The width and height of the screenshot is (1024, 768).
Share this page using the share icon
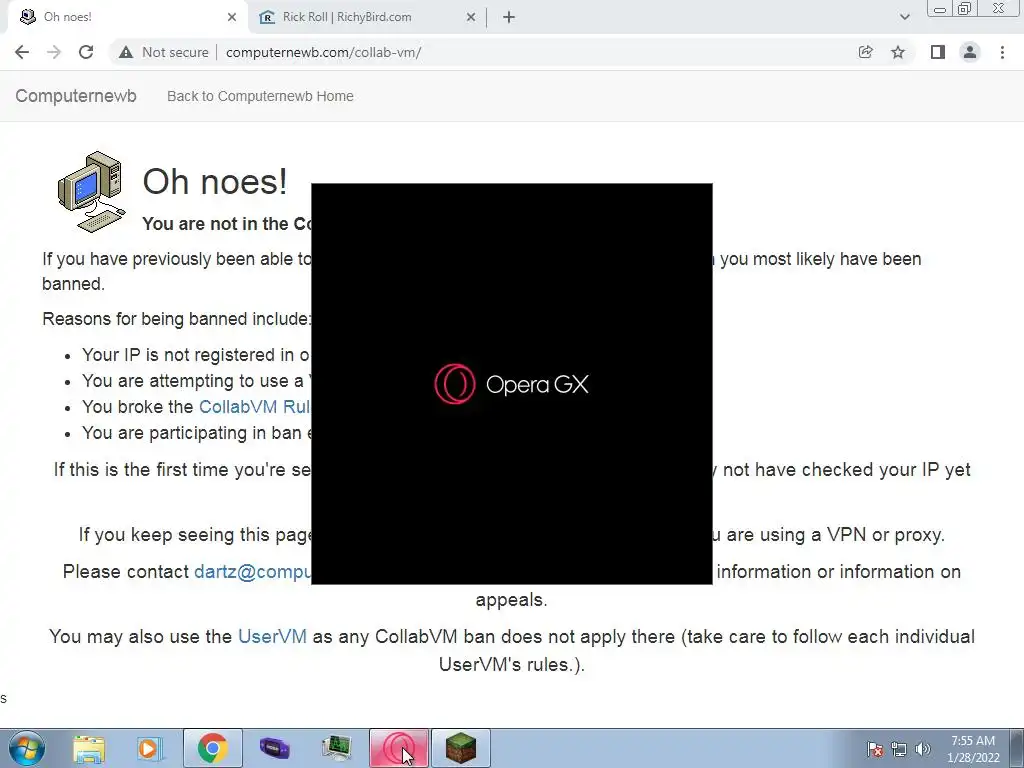(x=865, y=52)
